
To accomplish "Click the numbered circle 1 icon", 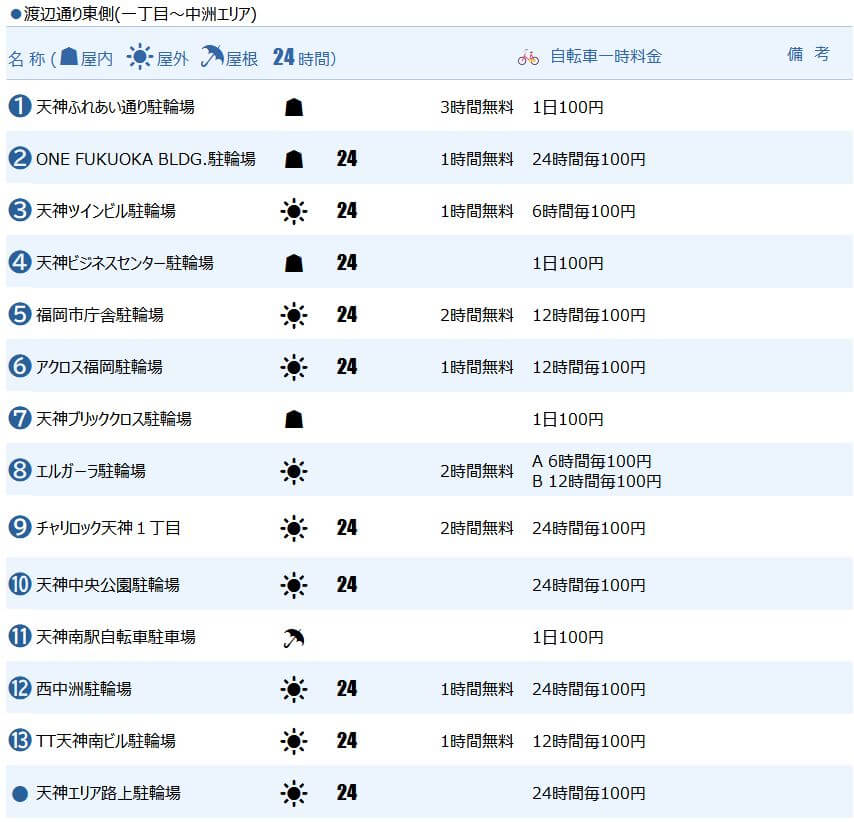I will (20, 106).
